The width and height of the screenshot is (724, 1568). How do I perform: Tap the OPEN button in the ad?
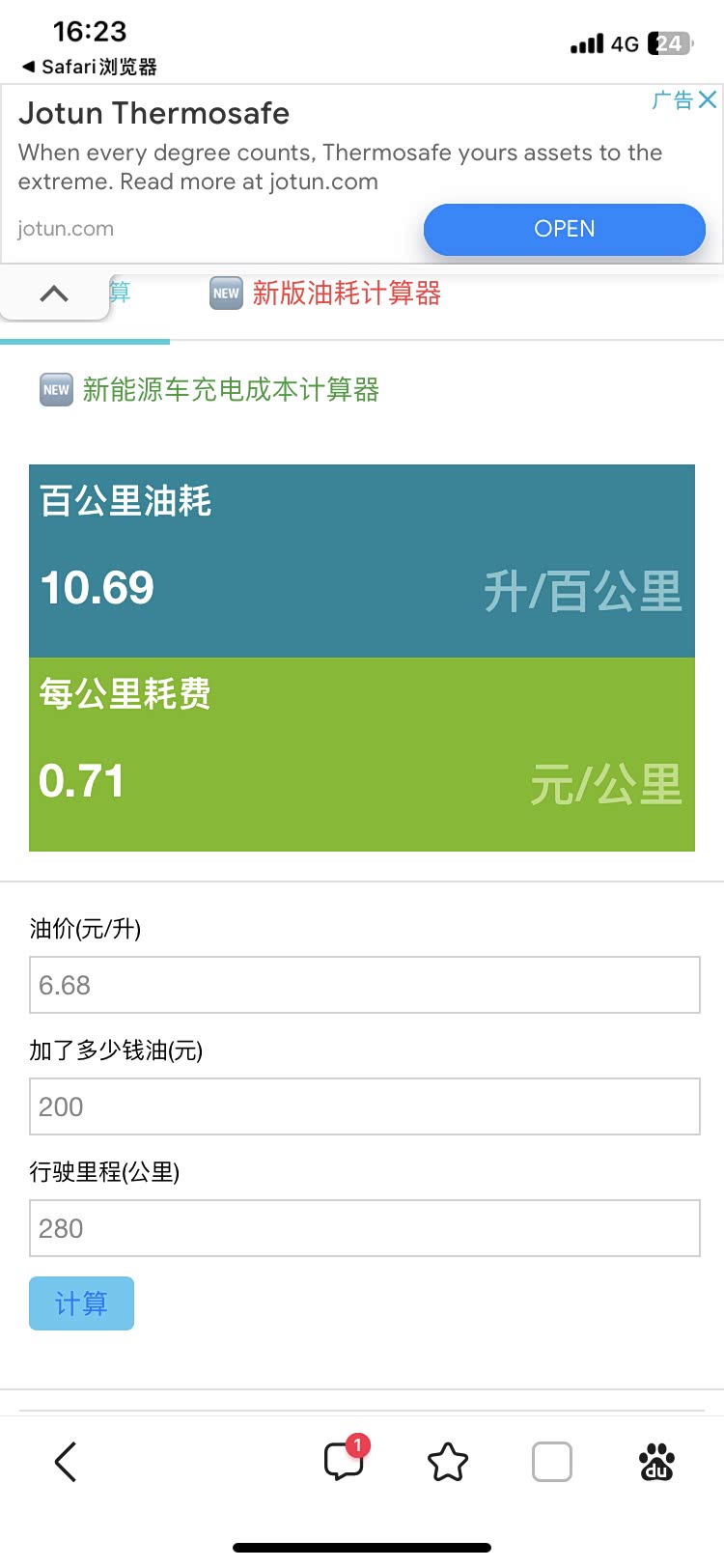point(565,230)
